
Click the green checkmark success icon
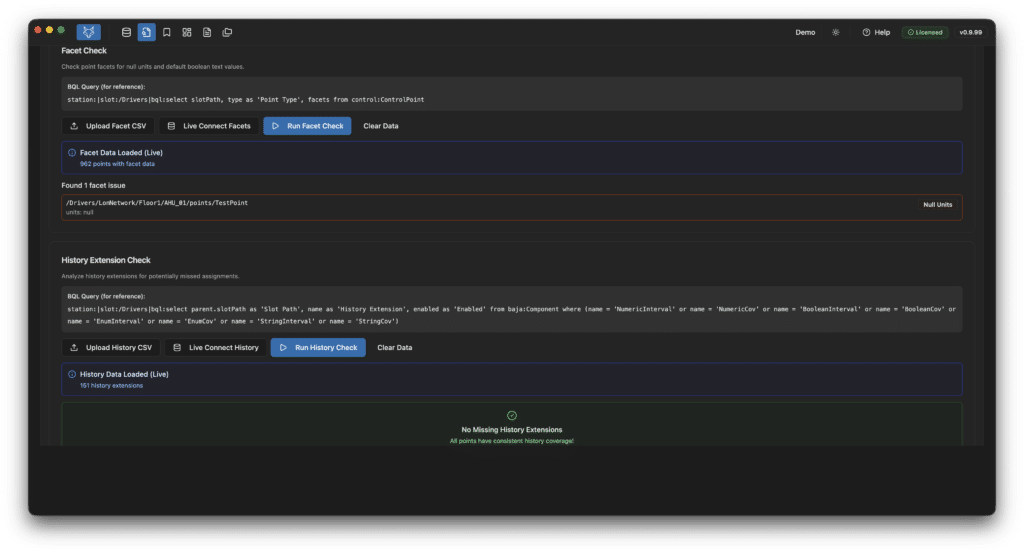coord(512,415)
